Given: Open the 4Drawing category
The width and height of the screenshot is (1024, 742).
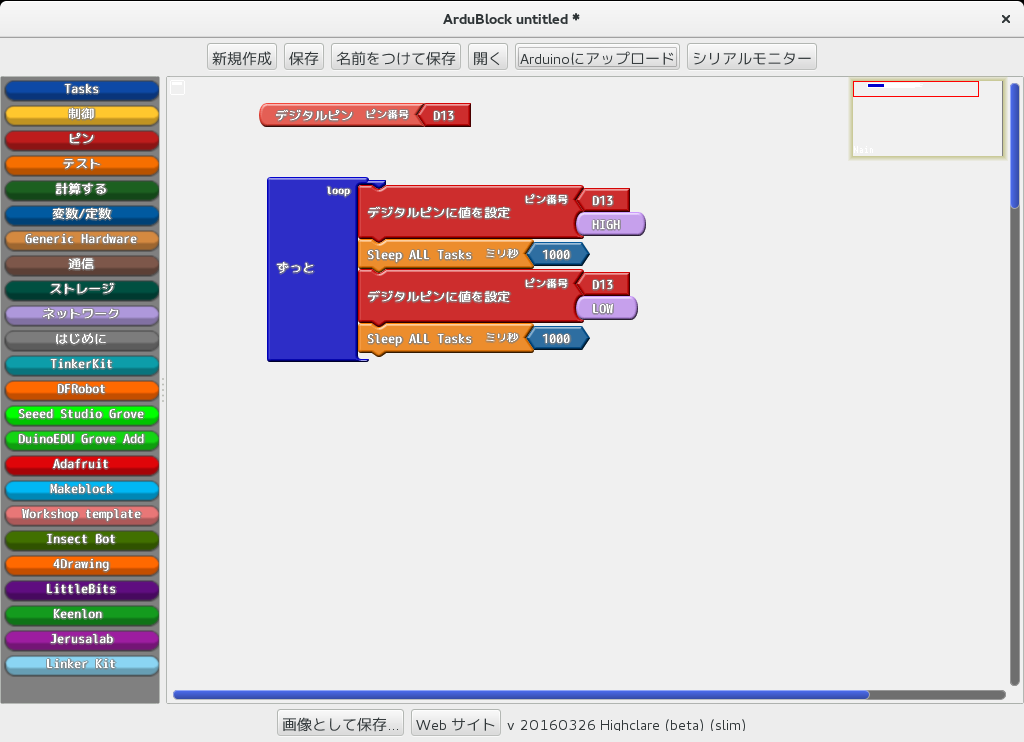Looking at the screenshot, I should [x=82, y=564].
